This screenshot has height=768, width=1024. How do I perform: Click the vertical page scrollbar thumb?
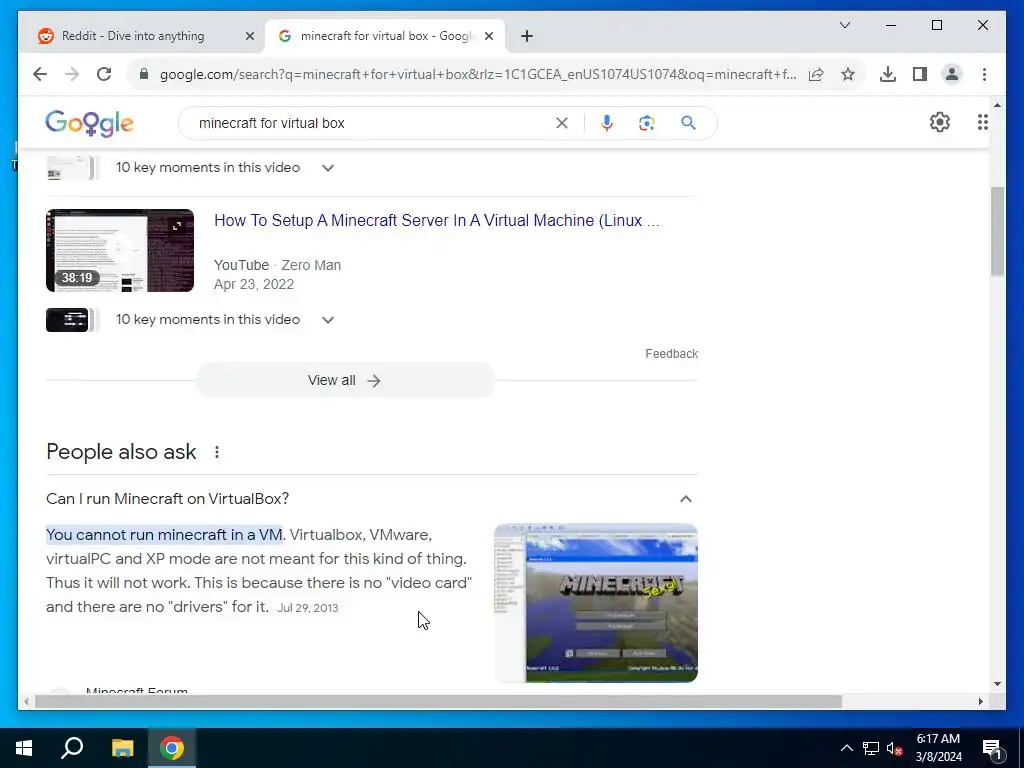click(x=997, y=232)
